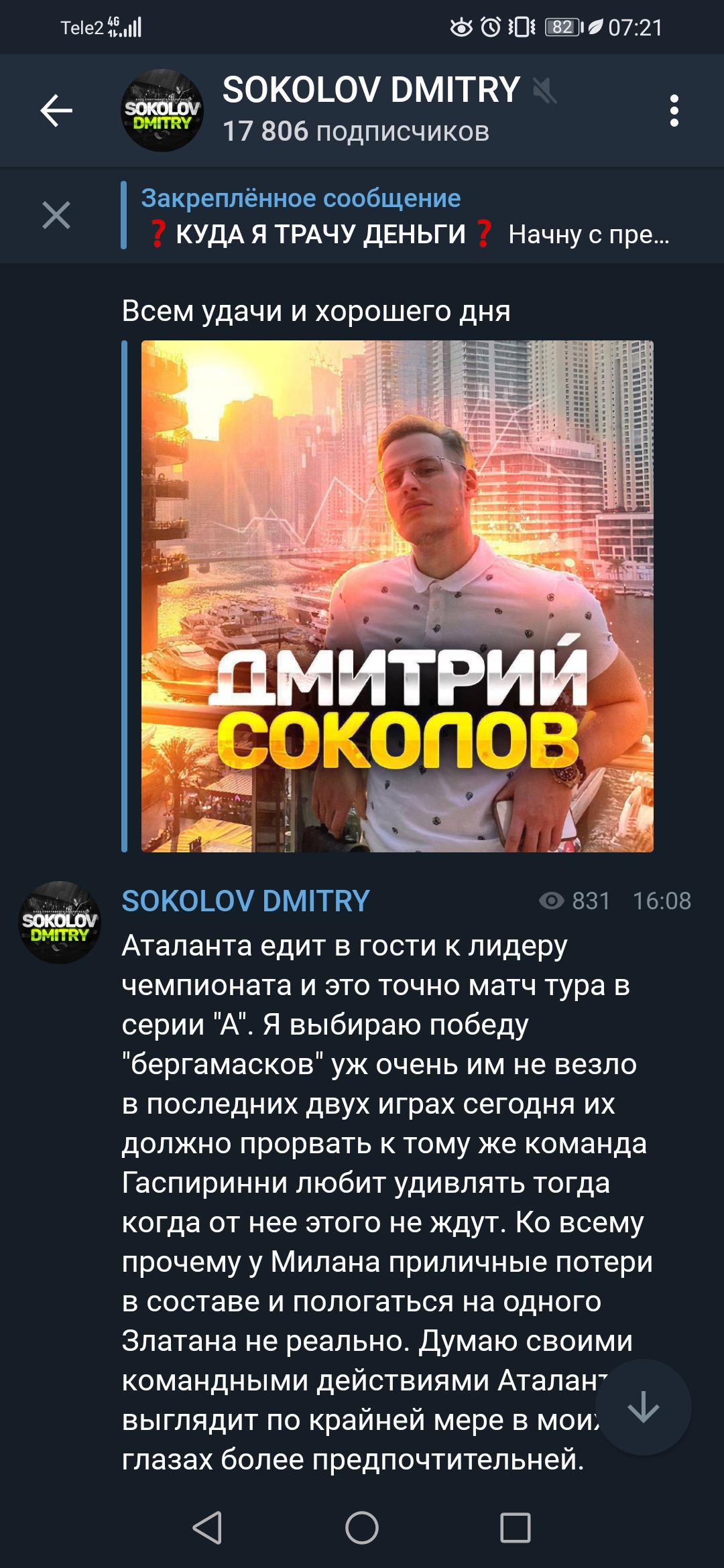Screen dimensions: 724x1568
Task: Tap the message timestamp 16:08
Action: pyautogui.click(x=662, y=901)
